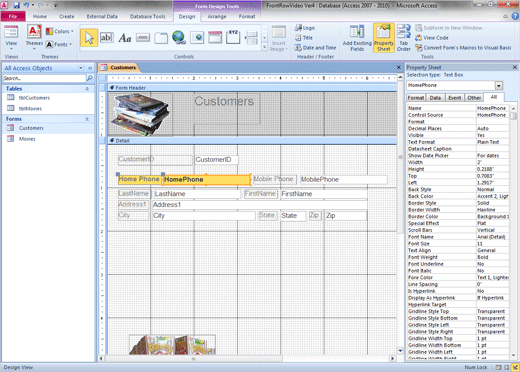Click the form selector box at ruler corner
This screenshot has width=520, height=372.
tap(103, 78)
